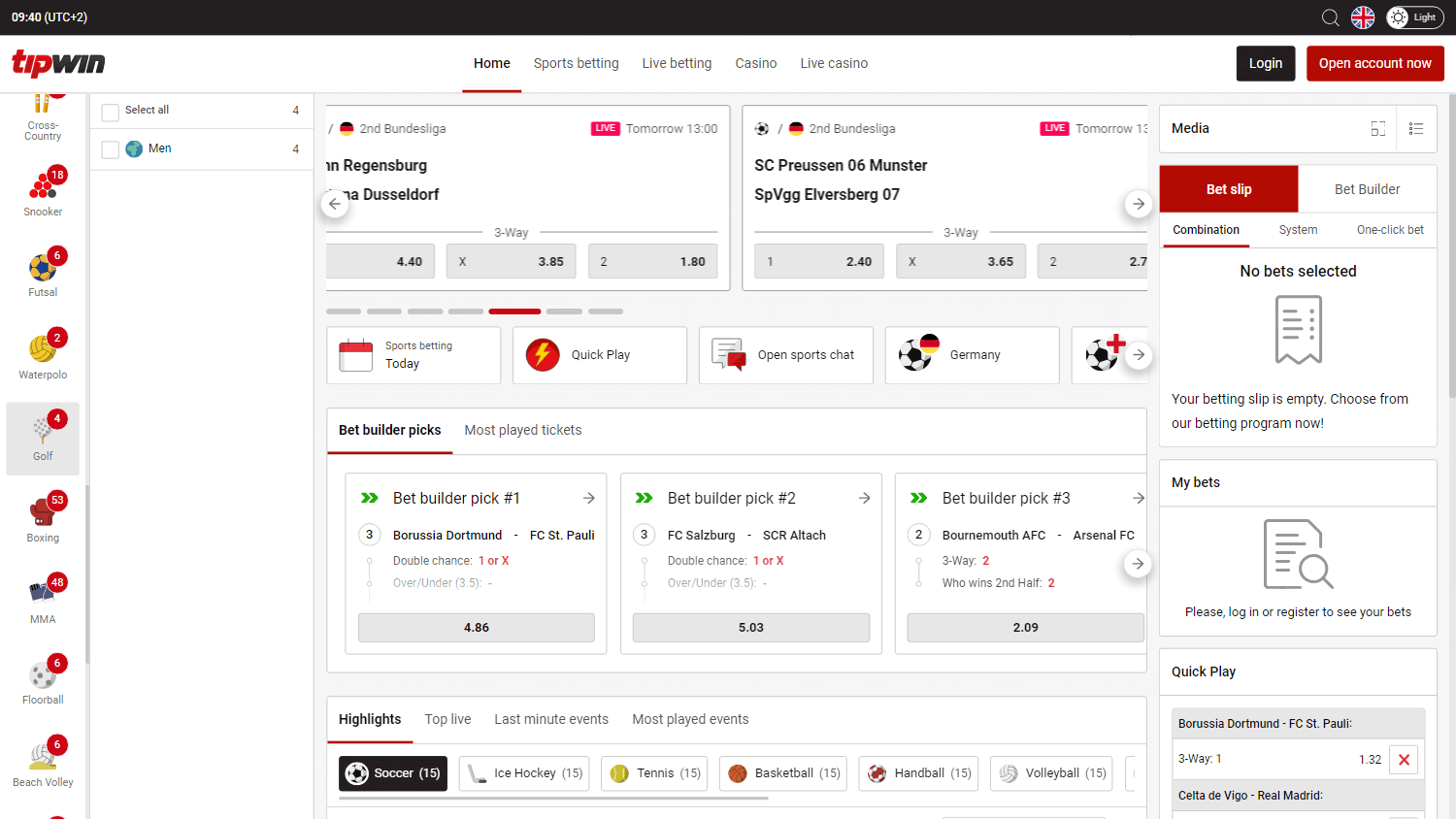Select the Cross-Country sport icon

tap(43, 118)
